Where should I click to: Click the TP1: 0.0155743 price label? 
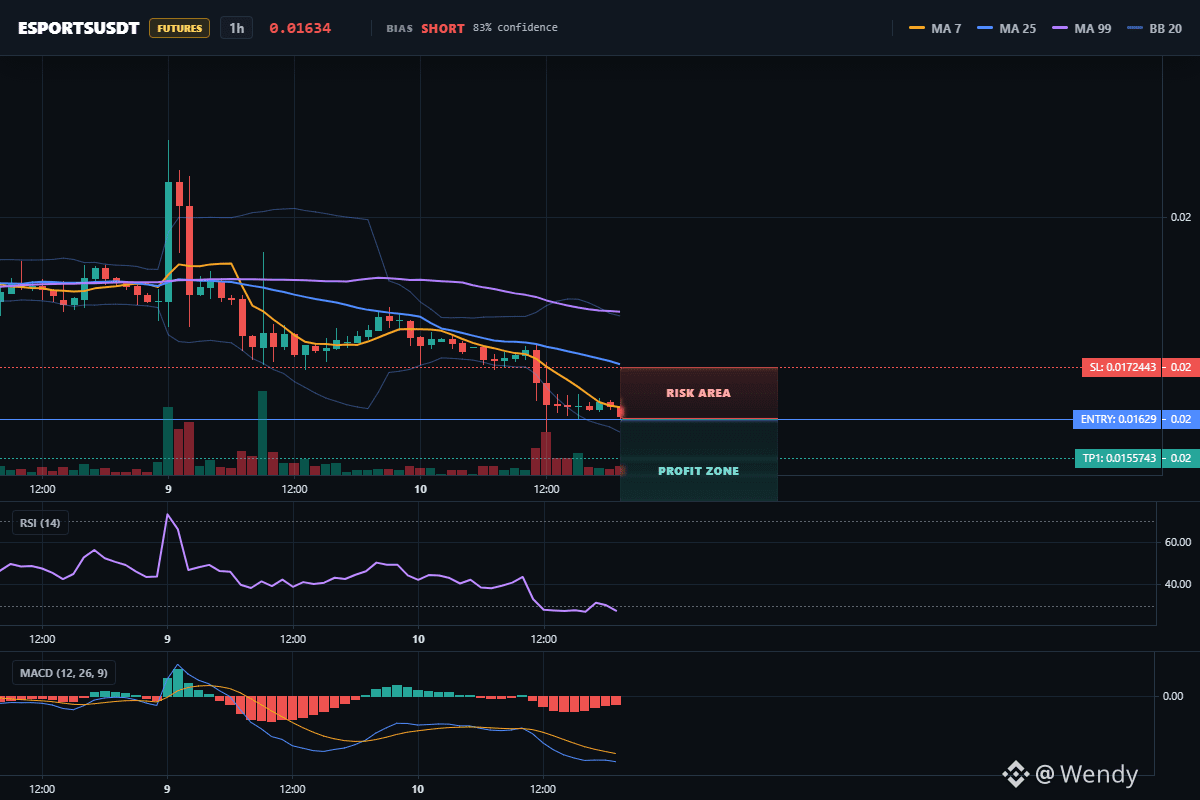pos(1135,458)
